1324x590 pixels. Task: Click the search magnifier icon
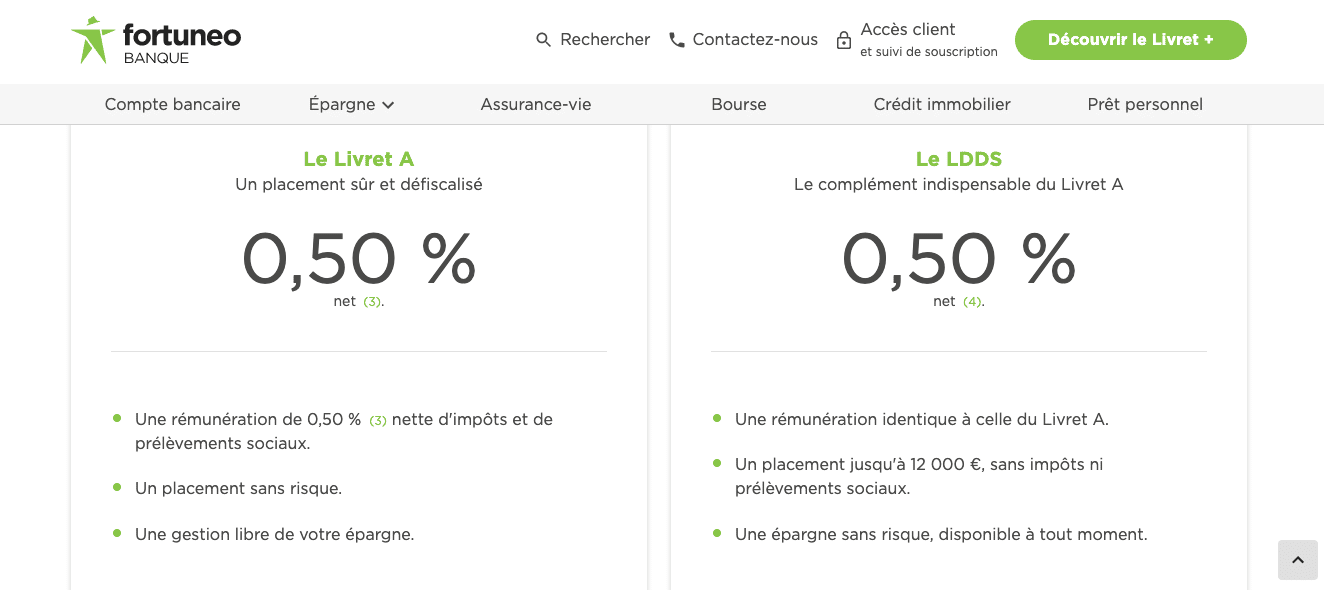(544, 40)
